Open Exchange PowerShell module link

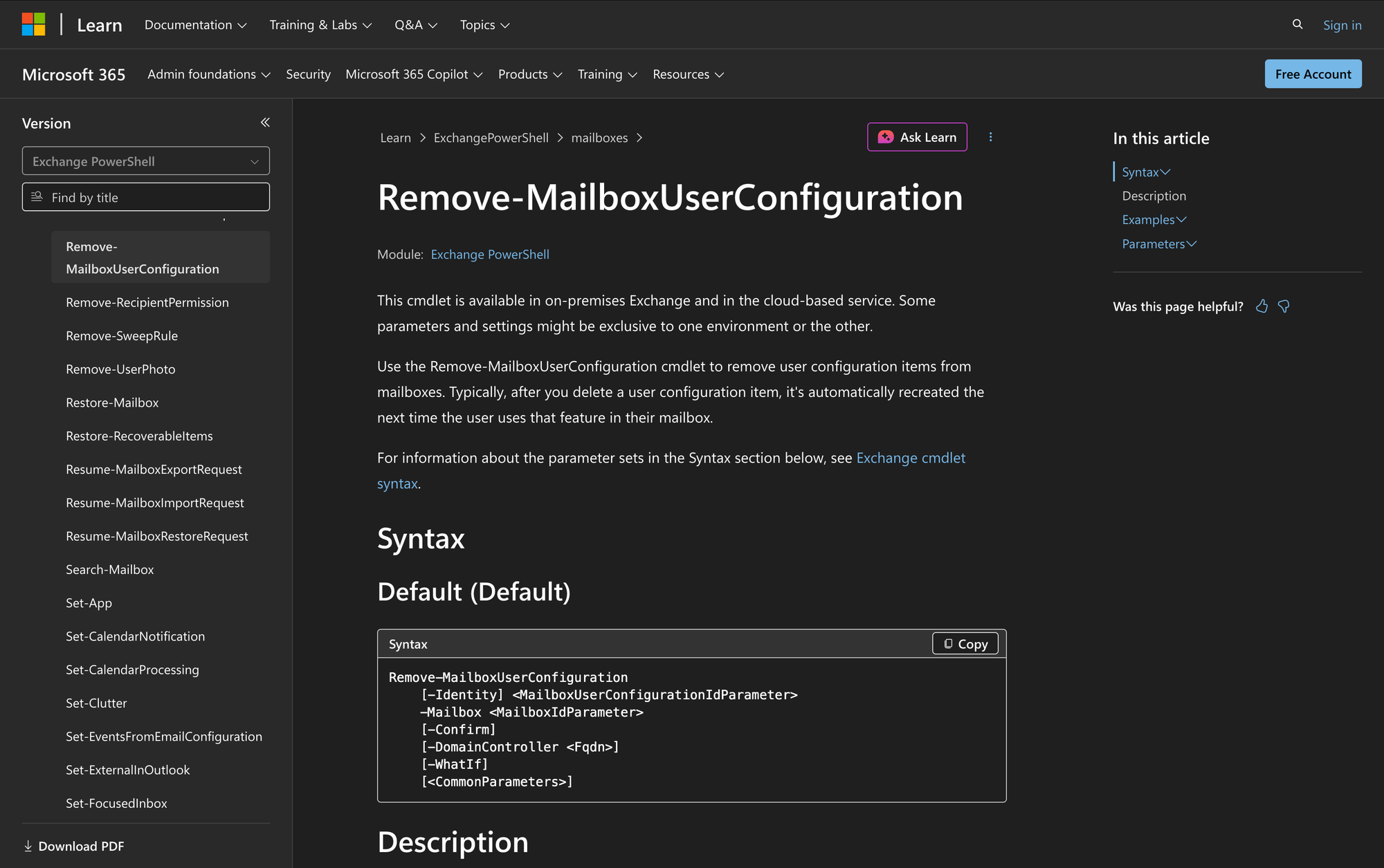coord(490,255)
